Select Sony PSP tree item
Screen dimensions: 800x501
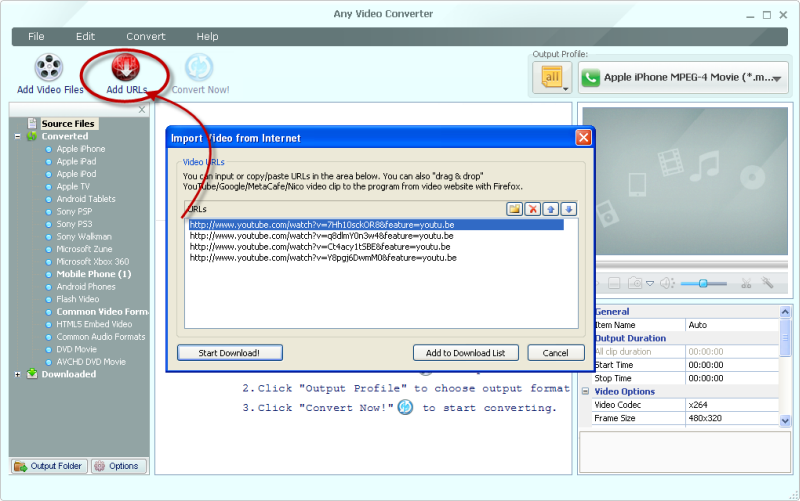(x=74, y=212)
